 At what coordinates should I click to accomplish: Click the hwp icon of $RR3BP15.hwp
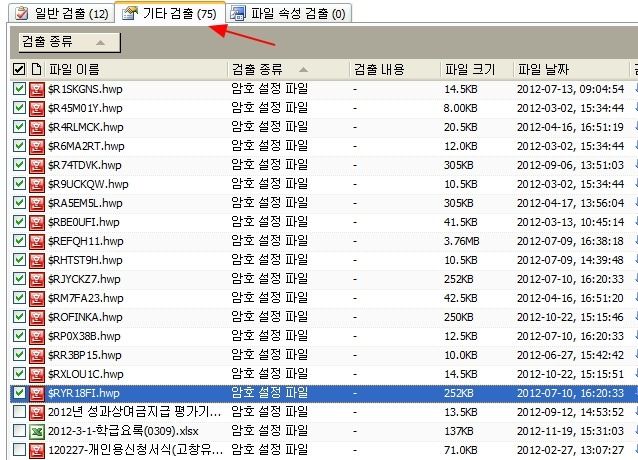[37, 355]
